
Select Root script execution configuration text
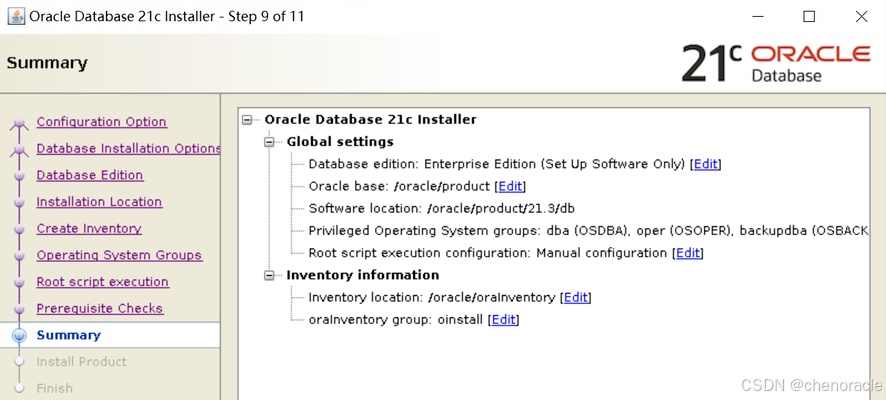[x=488, y=253]
